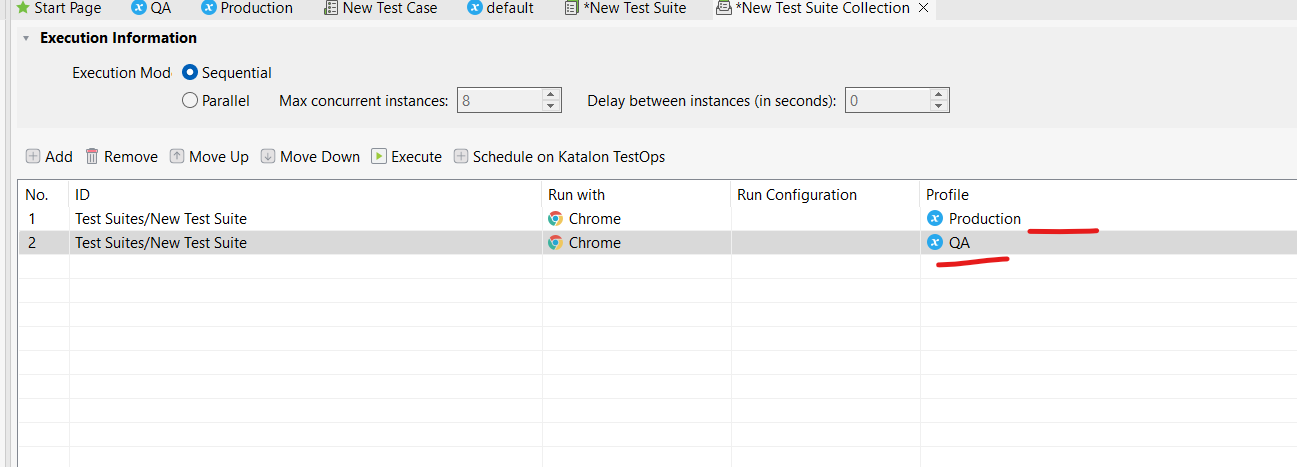Collapse the Execution Information section
Image resolution: width=1297 pixels, height=467 pixels.
click(x=25, y=38)
